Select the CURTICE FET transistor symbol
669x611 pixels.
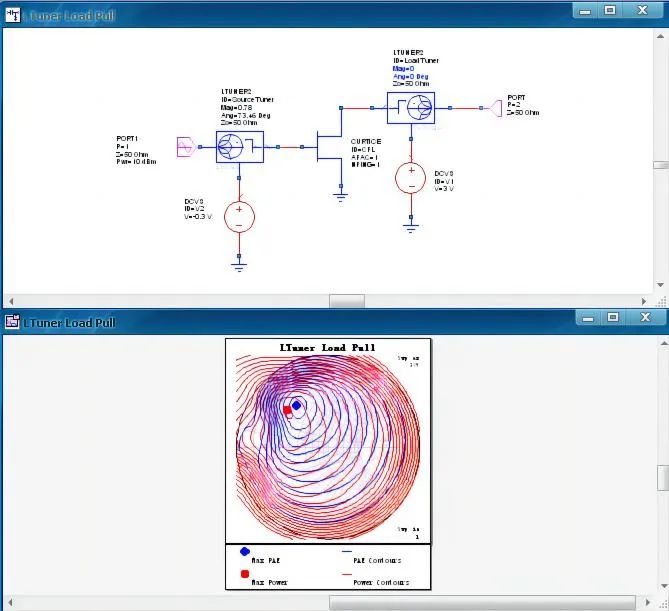[329, 147]
